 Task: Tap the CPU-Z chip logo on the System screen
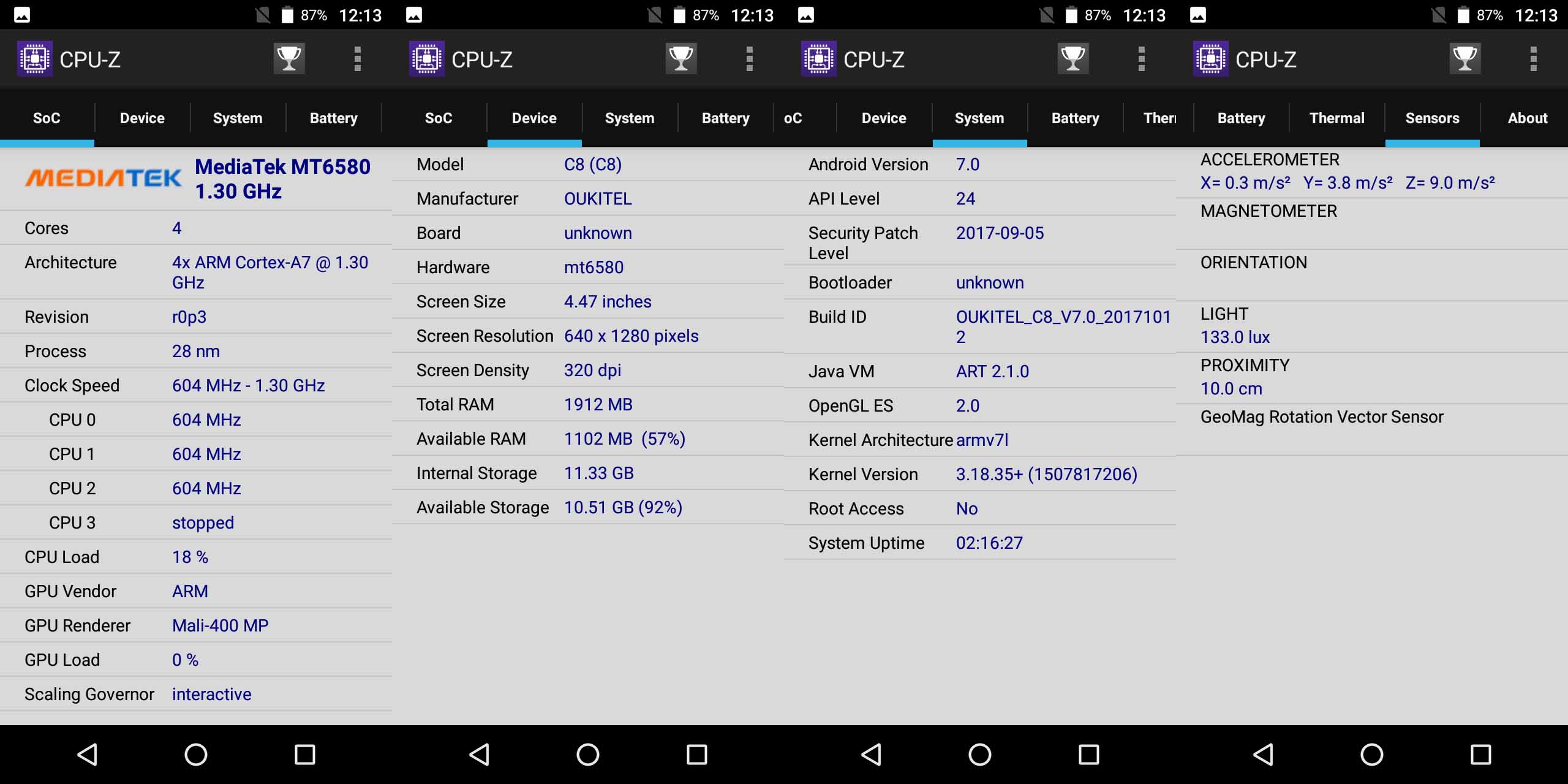pyautogui.click(x=819, y=59)
